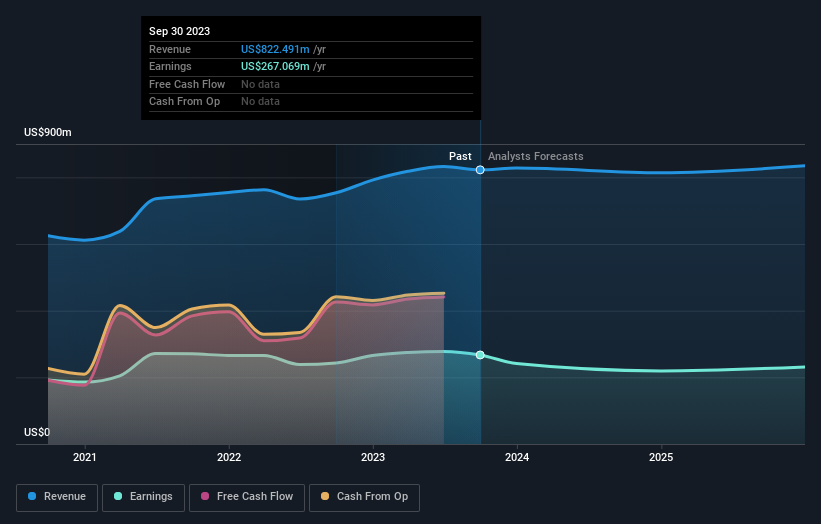Toggle the Free Cash Flow legend button
Image resolution: width=821 pixels, height=524 pixels.
point(247,497)
